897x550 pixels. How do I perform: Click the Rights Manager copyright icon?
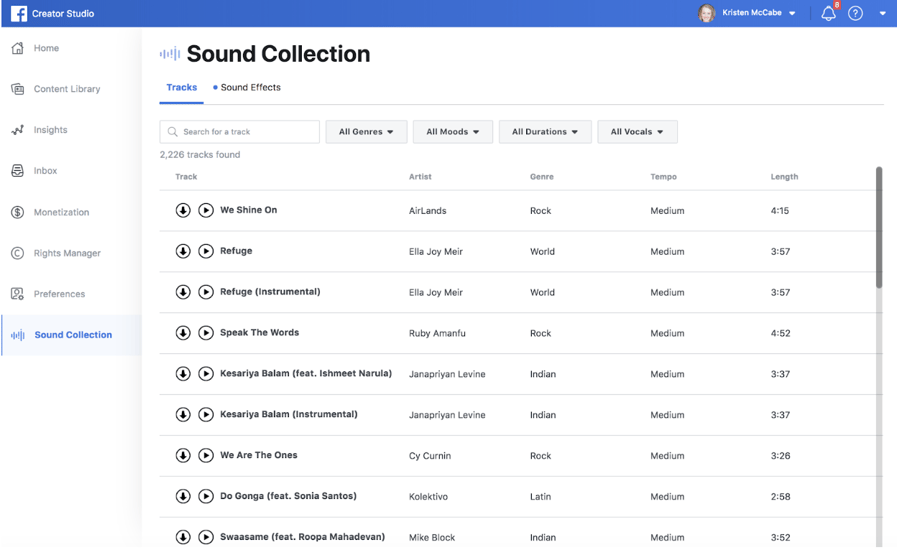[x=18, y=253]
